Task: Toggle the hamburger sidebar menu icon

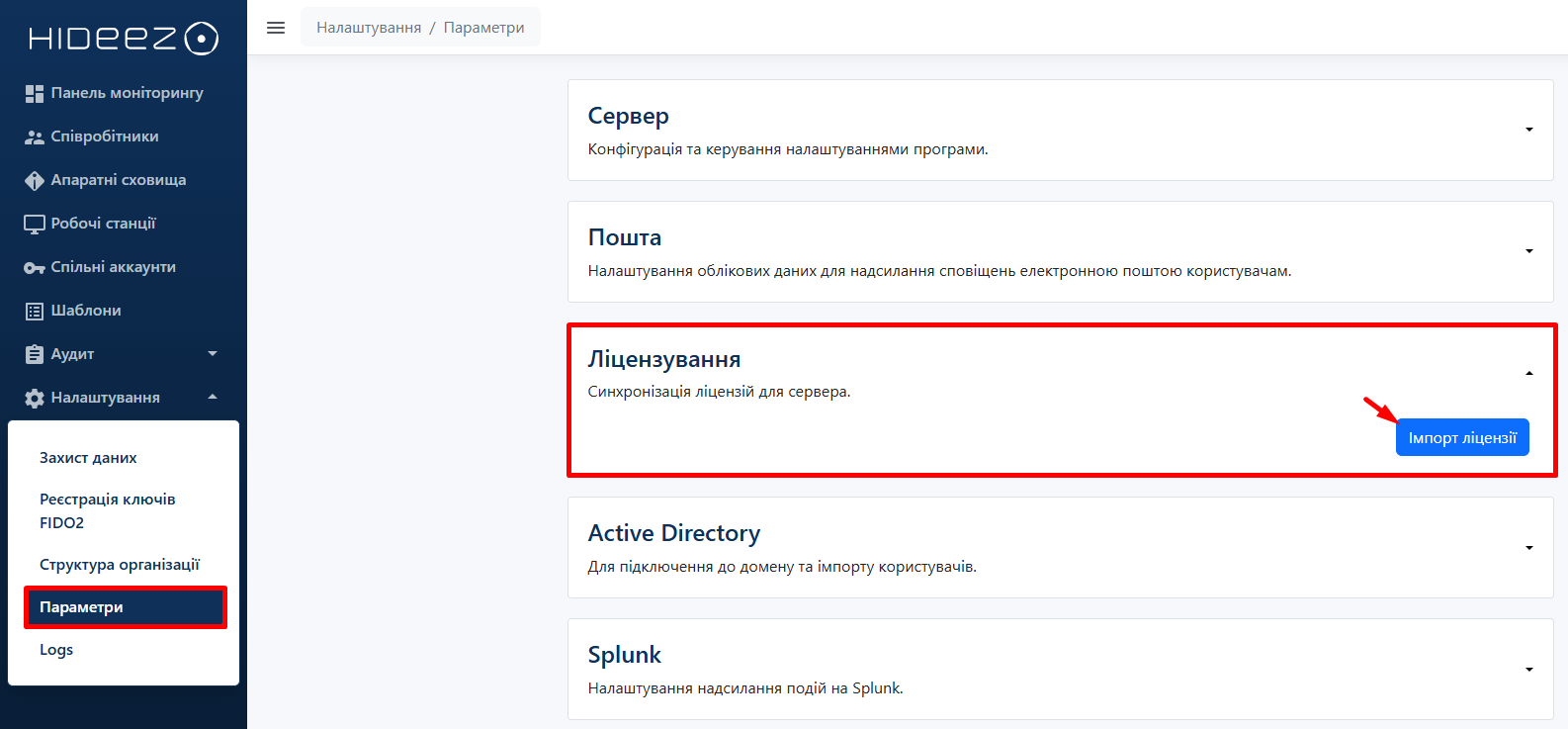Action: click(x=276, y=28)
